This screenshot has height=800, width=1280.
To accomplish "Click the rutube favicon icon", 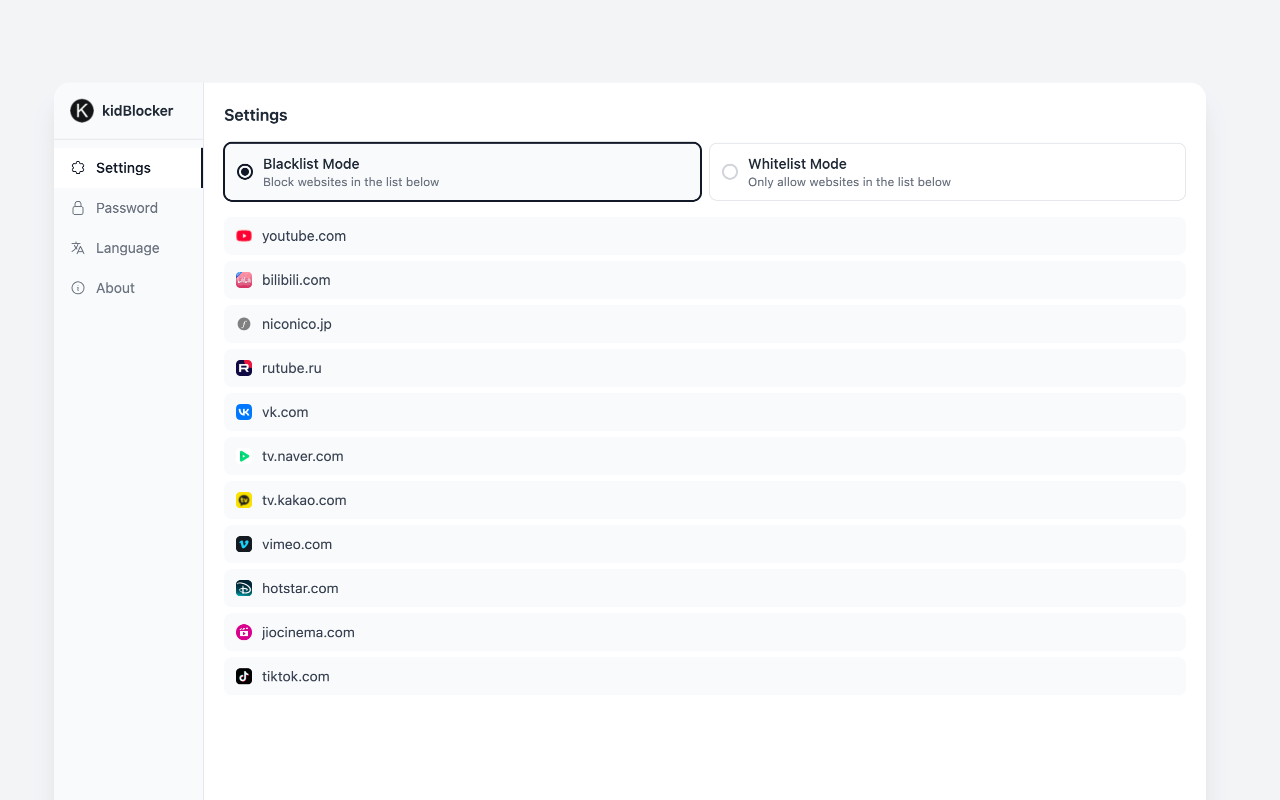I will click(x=244, y=368).
